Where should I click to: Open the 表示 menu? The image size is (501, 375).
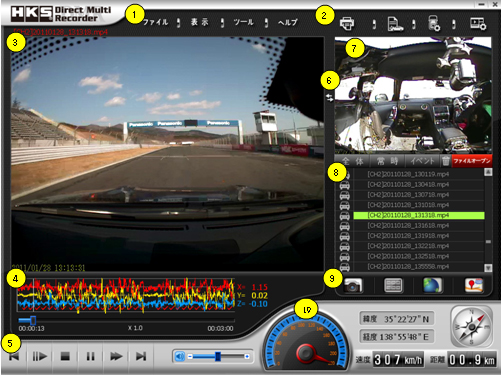point(199,22)
